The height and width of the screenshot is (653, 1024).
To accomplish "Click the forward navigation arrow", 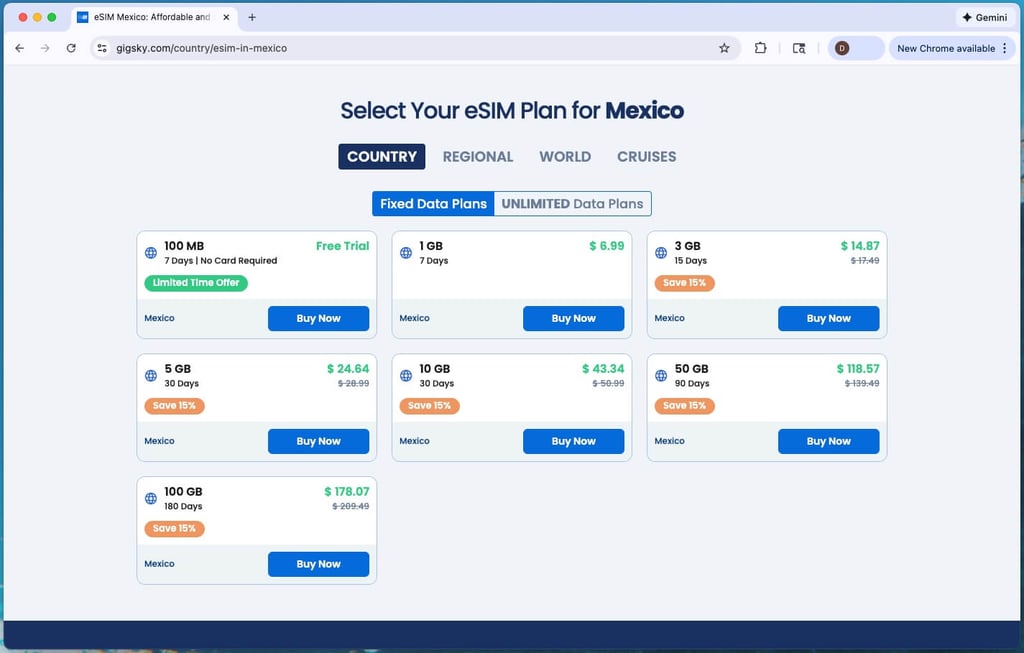I will tap(45, 48).
